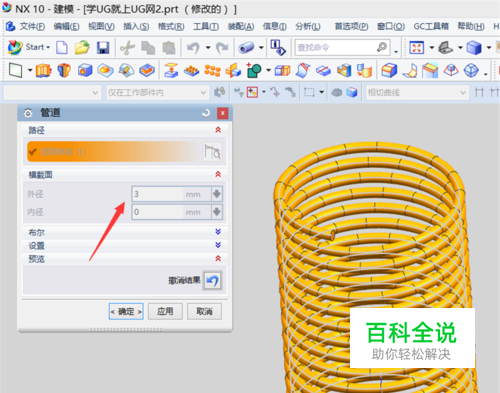Create a new file with New icon
The image size is (500, 393).
pos(62,48)
